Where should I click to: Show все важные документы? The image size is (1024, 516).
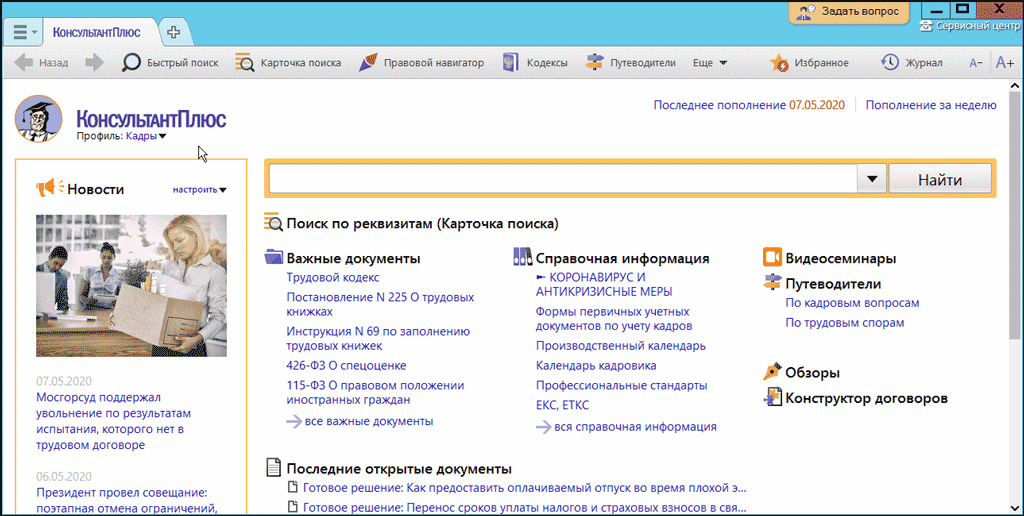click(368, 421)
